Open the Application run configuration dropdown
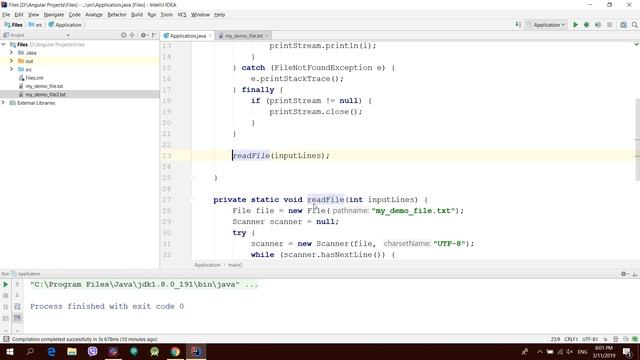 (546, 25)
